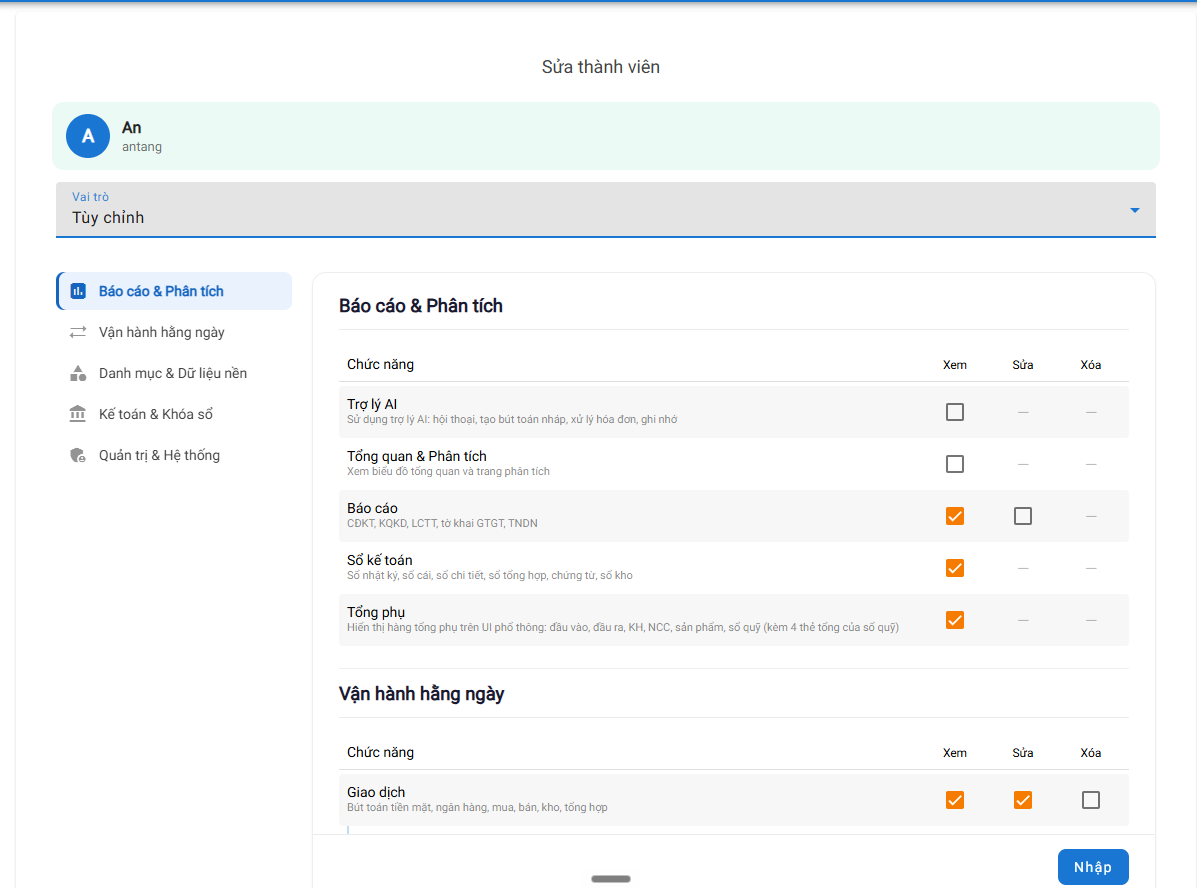Click the Danh mục & Dữ liệu nền shapes icon
The height and width of the screenshot is (888, 1197).
point(78,373)
